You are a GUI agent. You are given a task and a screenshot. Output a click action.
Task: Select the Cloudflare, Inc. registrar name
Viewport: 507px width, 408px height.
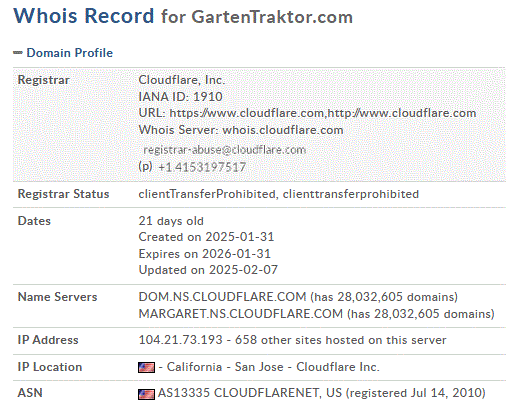pos(182,80)
